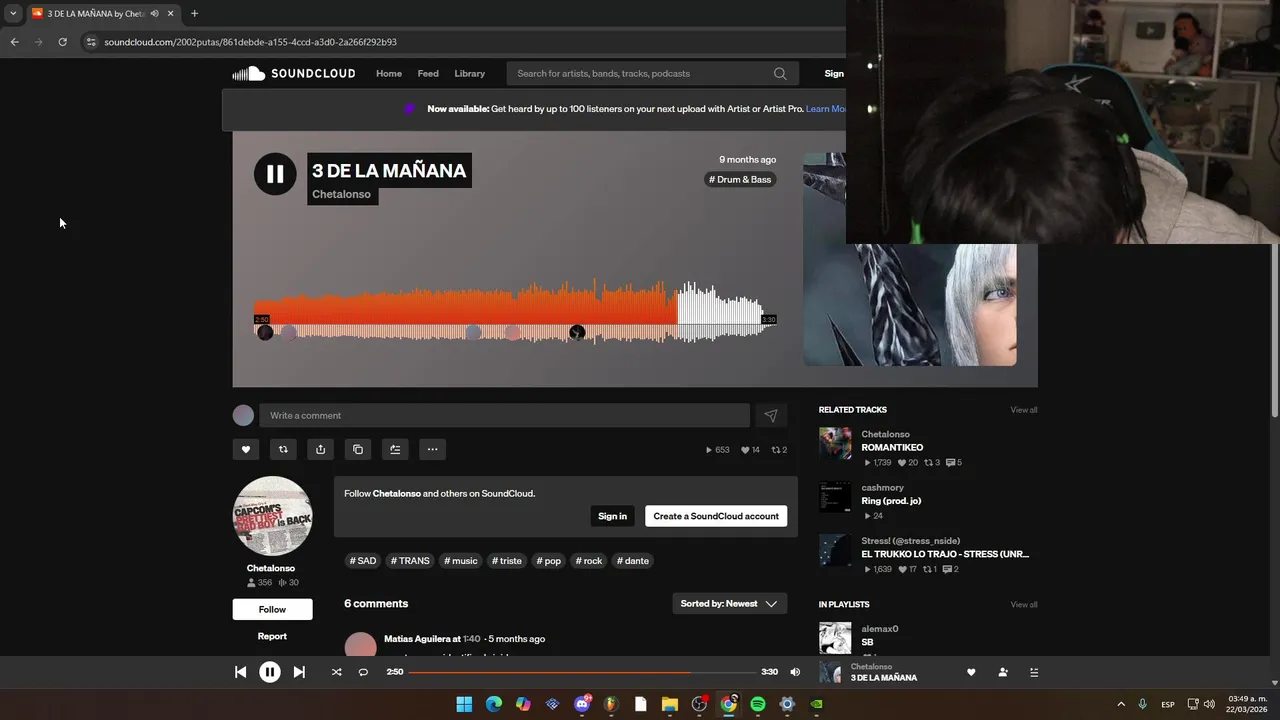
Task: Select the #SAD tag
Action: 363,561
